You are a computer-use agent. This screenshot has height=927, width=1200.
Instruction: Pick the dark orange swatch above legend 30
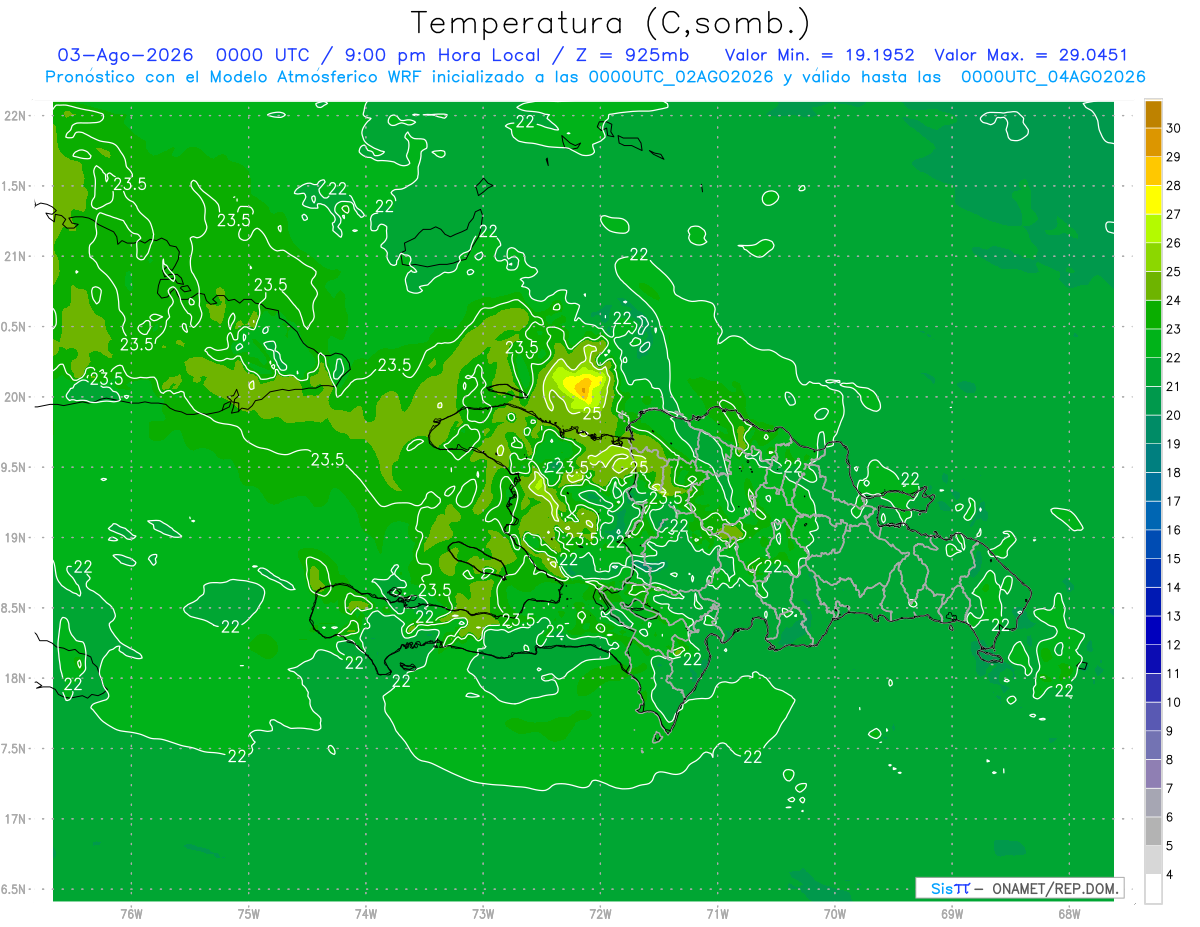tap(1153, 114)
